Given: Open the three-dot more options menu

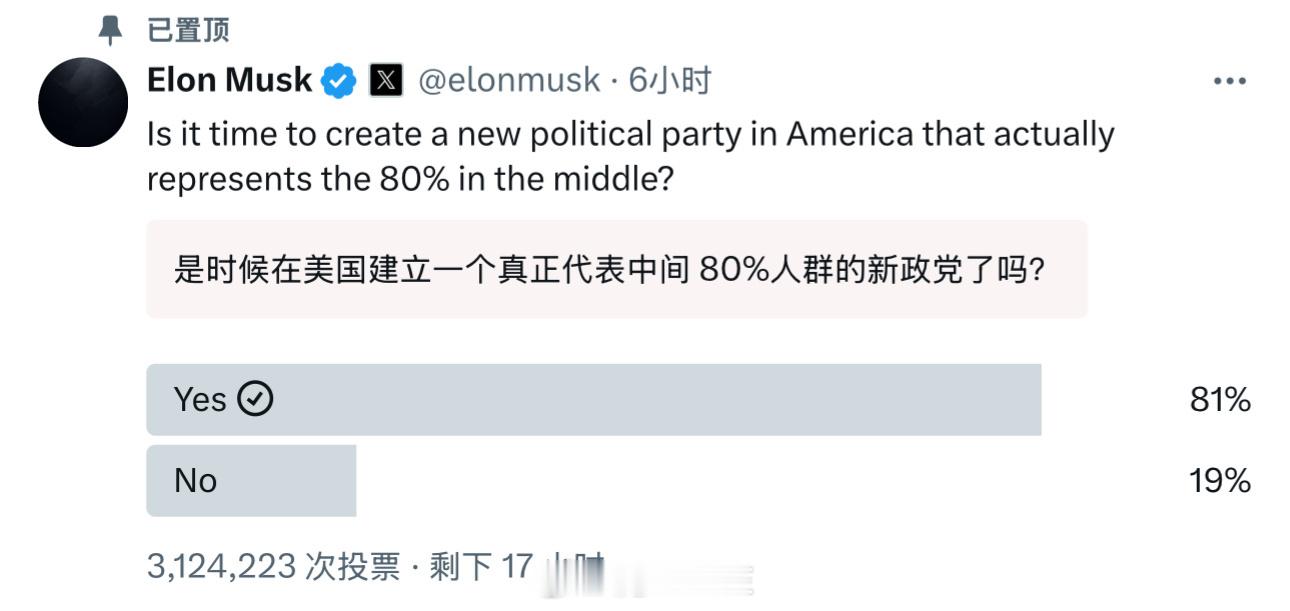Looking at the screenshot, I should click(1229, 81).
